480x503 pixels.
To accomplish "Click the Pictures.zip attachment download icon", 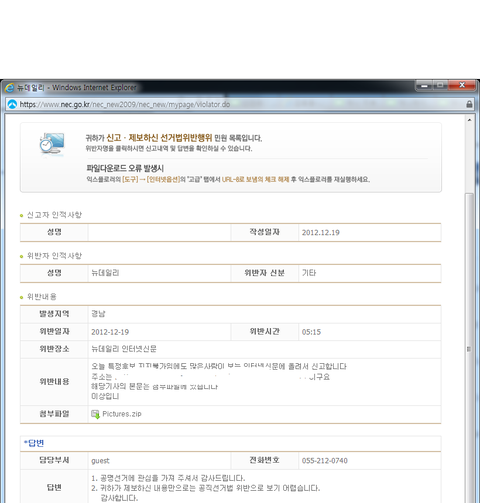I will pyautogui.click(x=95, y=414).
